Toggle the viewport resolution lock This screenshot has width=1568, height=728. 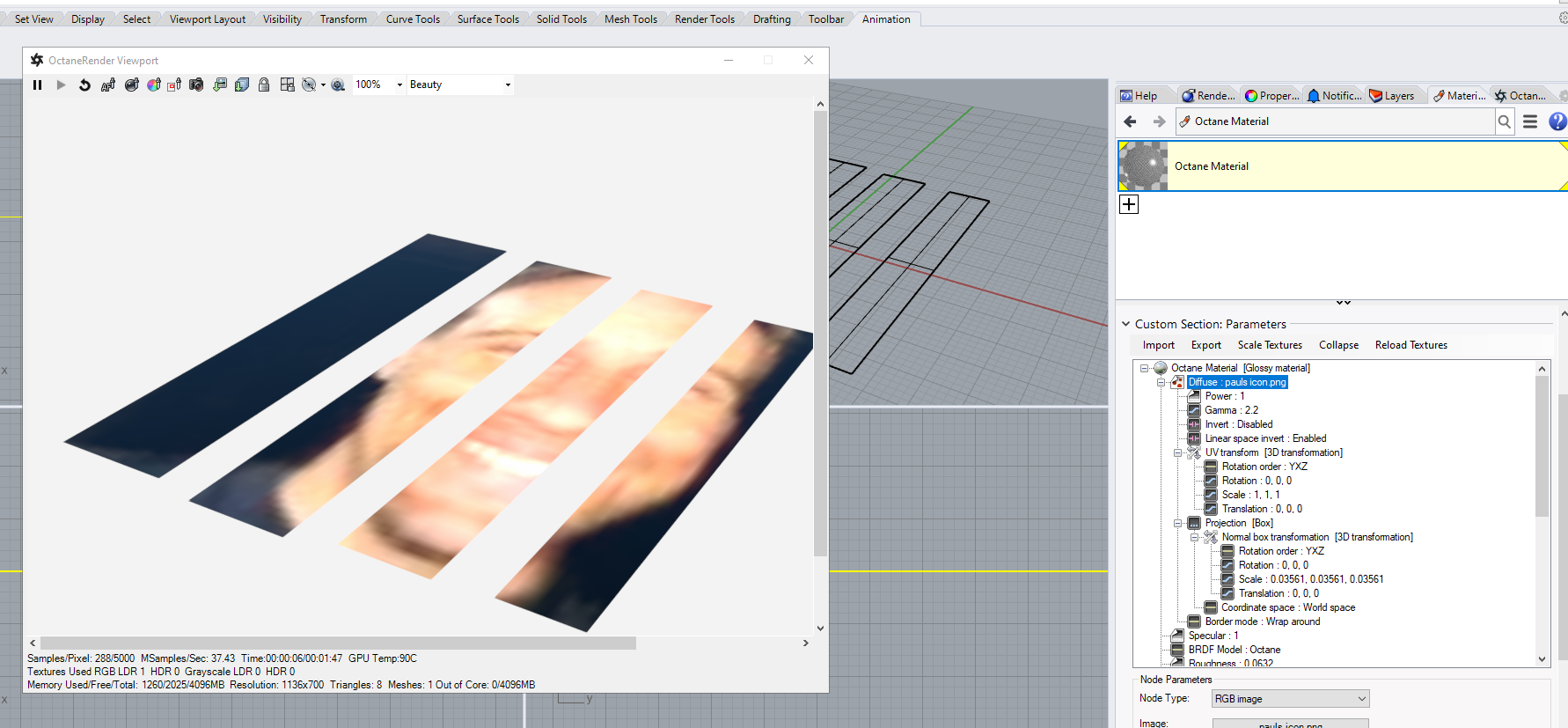(264, 85)
